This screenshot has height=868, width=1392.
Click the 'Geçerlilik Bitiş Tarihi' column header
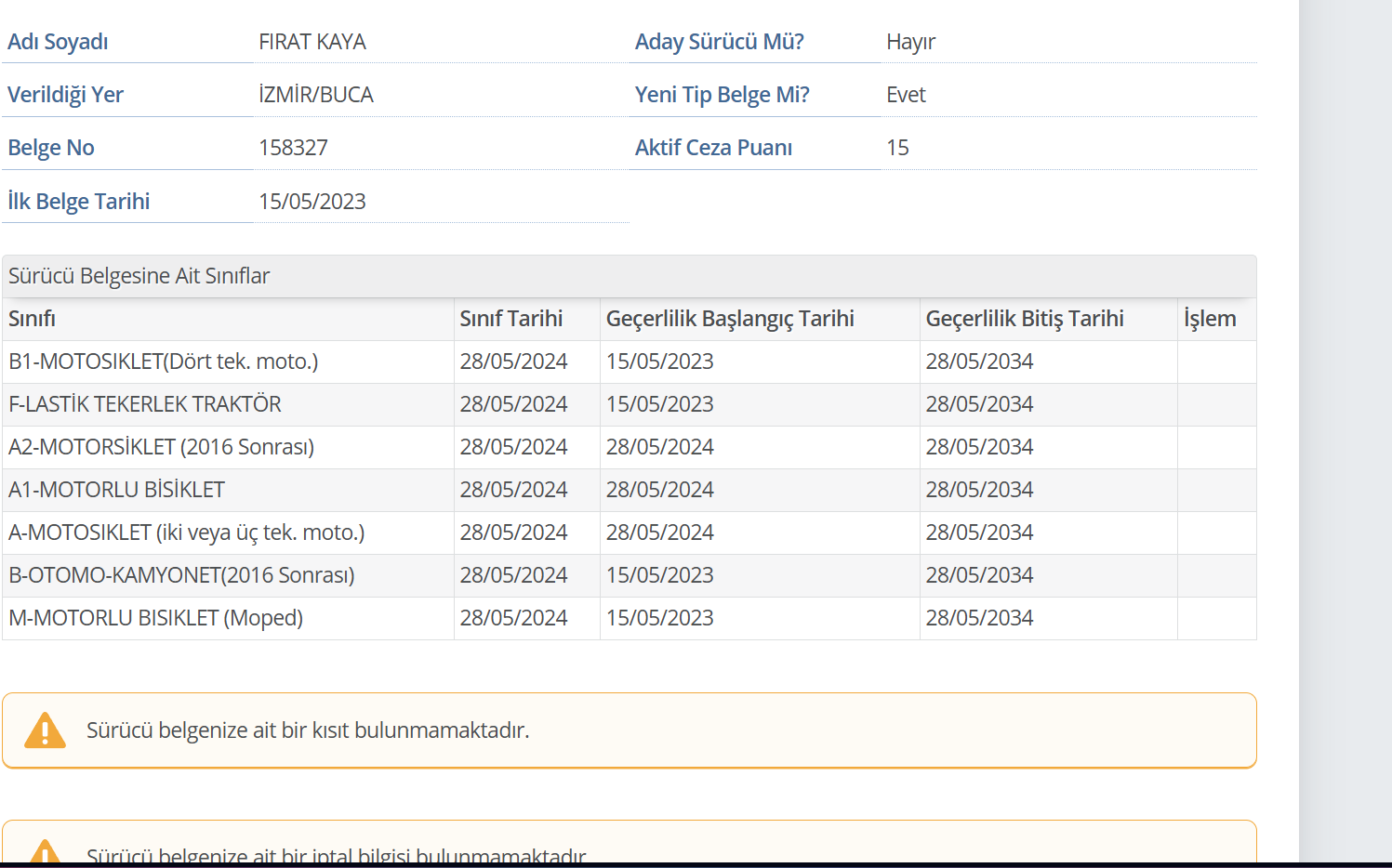pyautogui.click(x=1025, y=319)
